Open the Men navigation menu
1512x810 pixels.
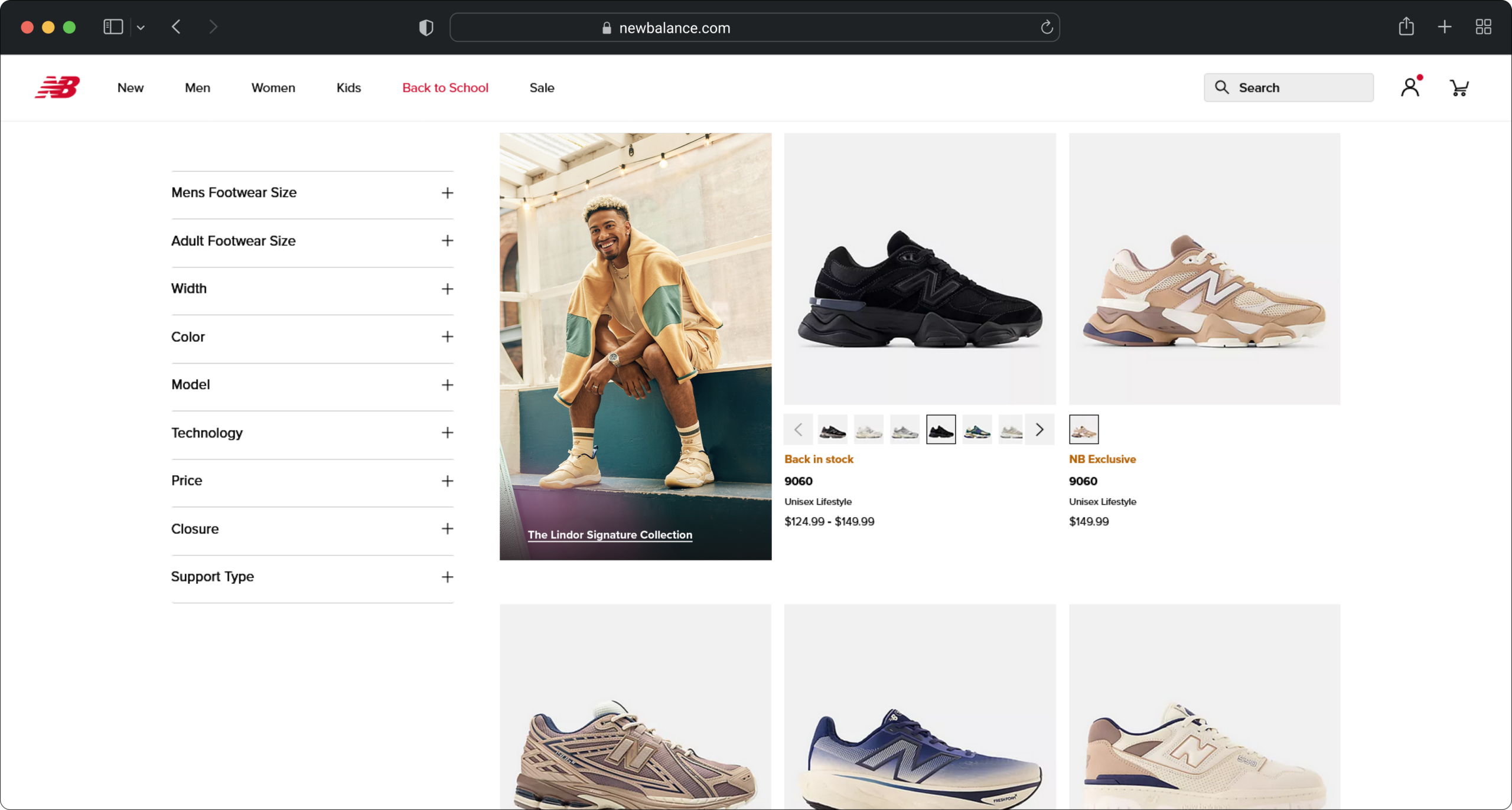tap(197, 87)
